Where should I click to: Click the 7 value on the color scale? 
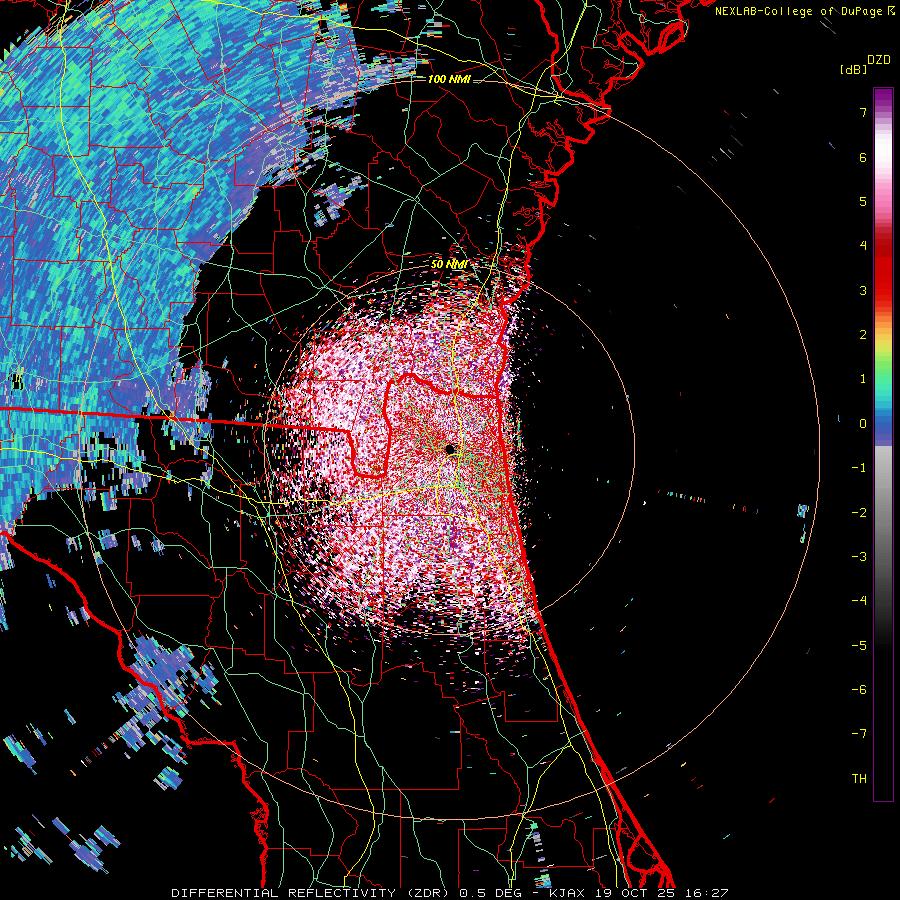coord(863,112)
